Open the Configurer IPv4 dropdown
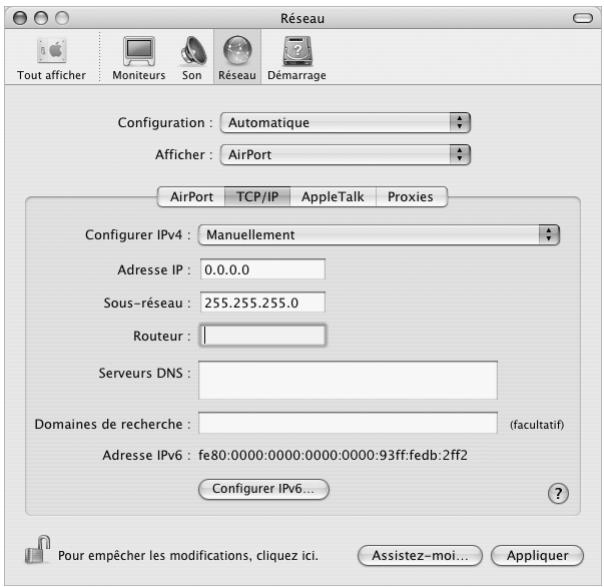The height and width of the screenshot is (587, 604). pyautogui.click(x=379, y=235)
